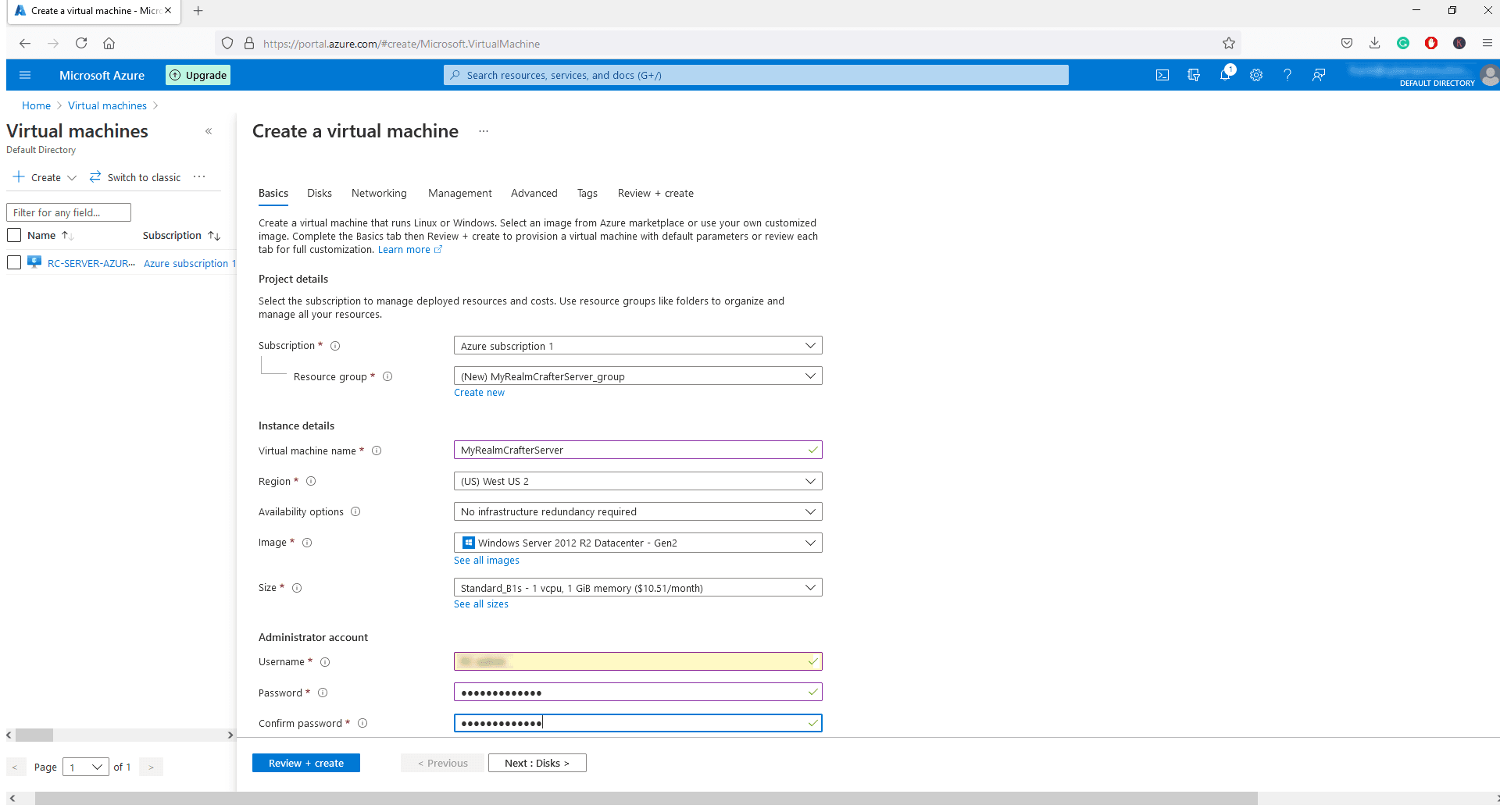Click Next : Disks button
This screenshot has width=1500, height=812.
tap(537, 763)
